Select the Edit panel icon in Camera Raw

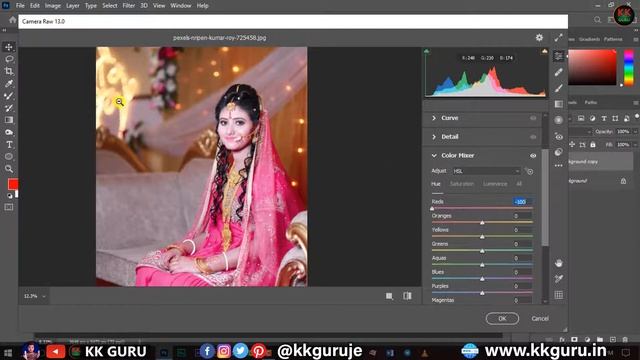pos(558,56)
